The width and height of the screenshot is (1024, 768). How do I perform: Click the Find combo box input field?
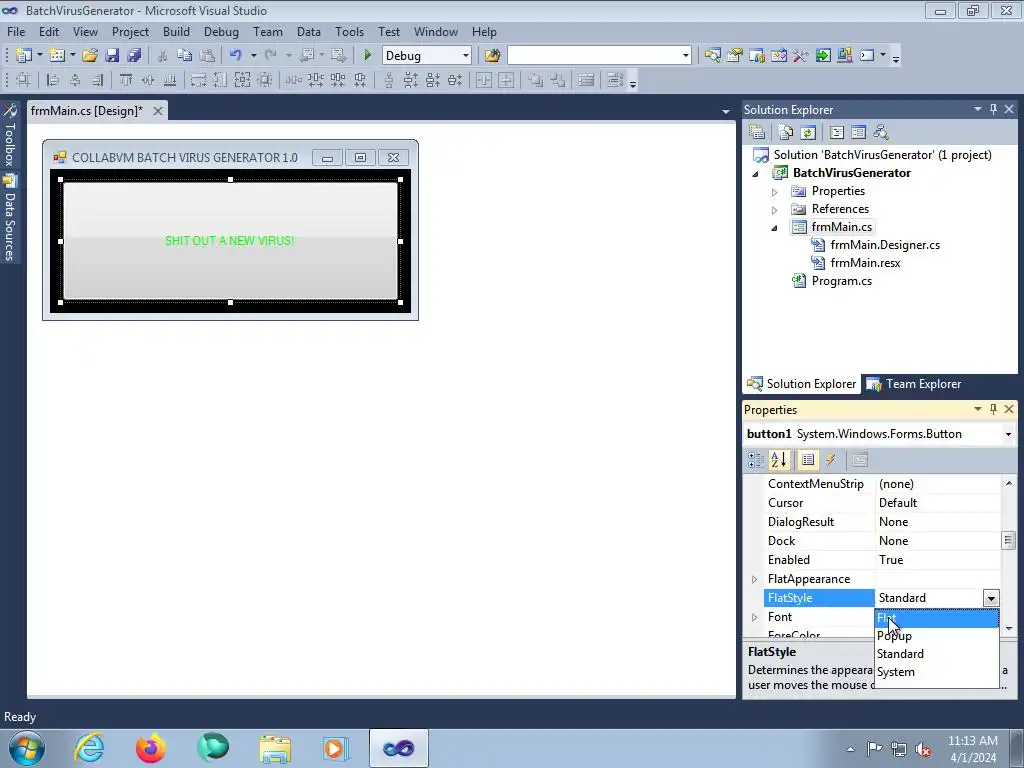click(594, 56)
